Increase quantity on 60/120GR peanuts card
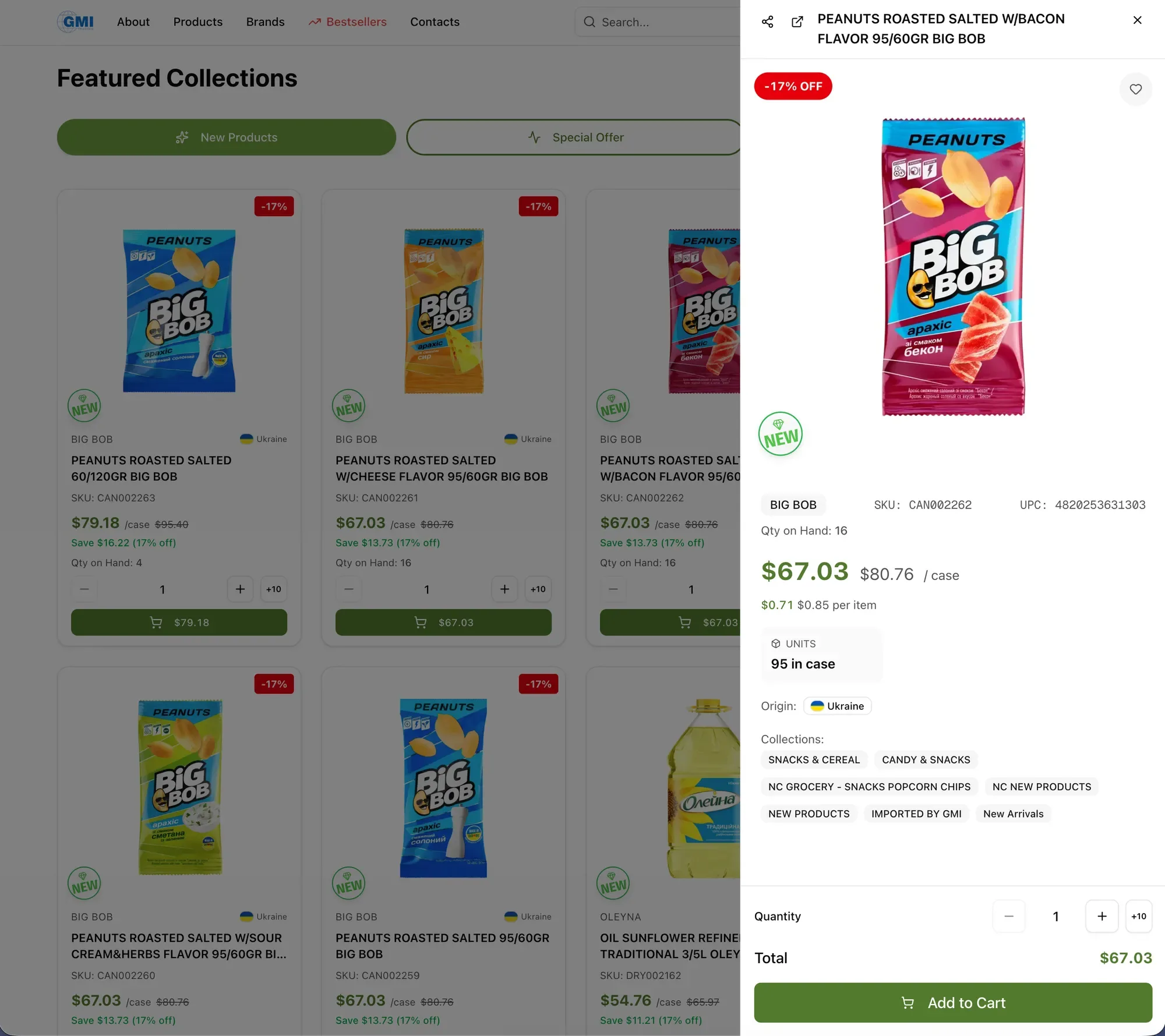This screenshot has width=1165, height=1036. tap(239, 589)
